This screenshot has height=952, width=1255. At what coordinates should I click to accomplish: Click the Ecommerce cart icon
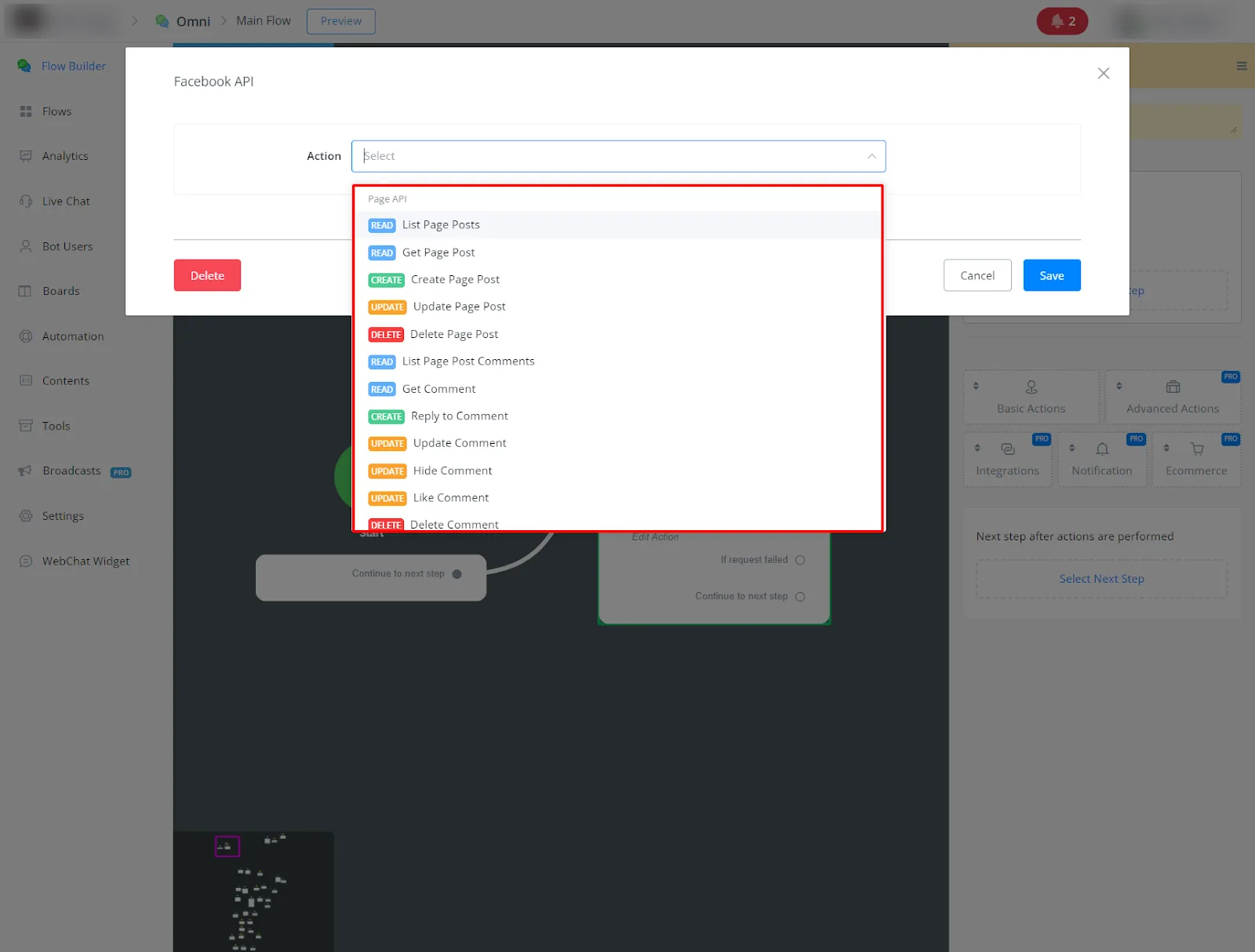(x=1197, y=449)
